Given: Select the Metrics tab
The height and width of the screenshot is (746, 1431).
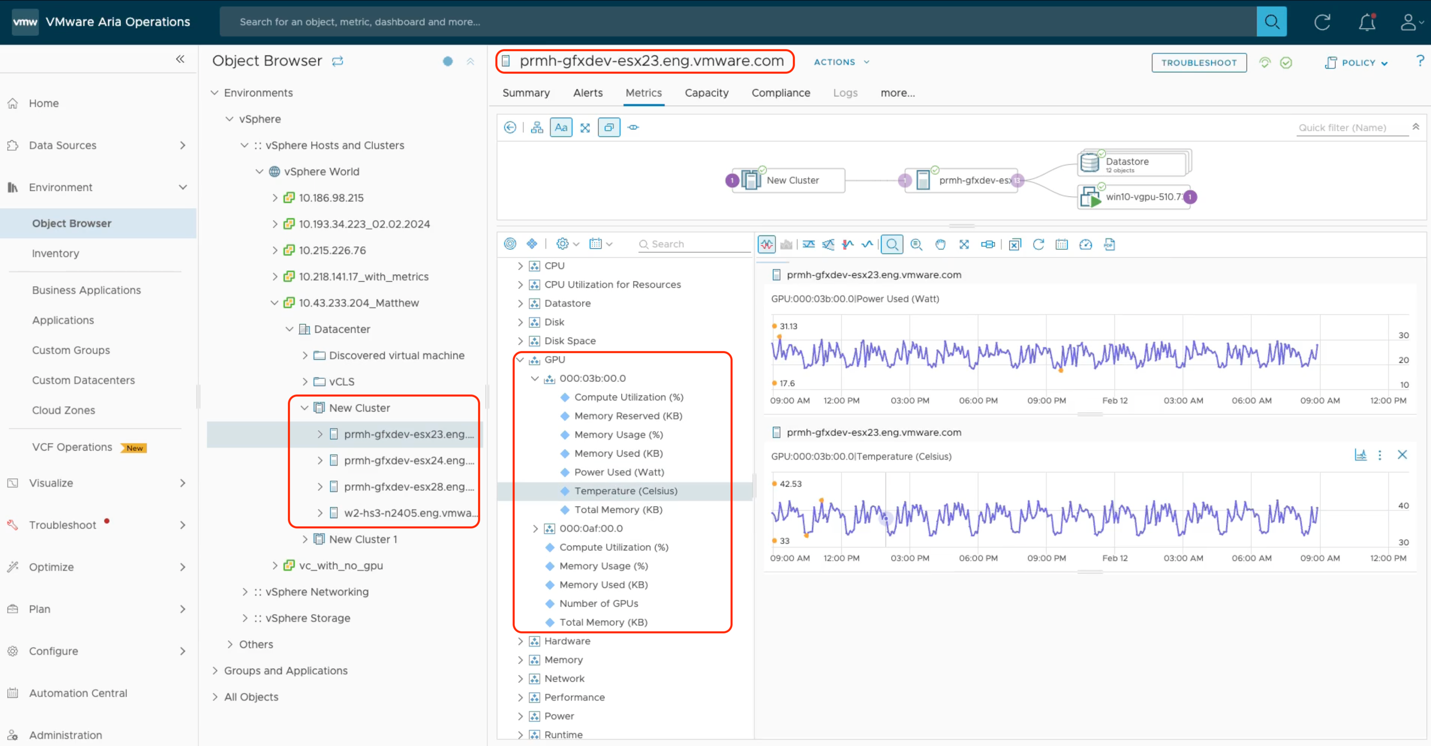Looking at the screenshot, I should [x=644, y=93].
